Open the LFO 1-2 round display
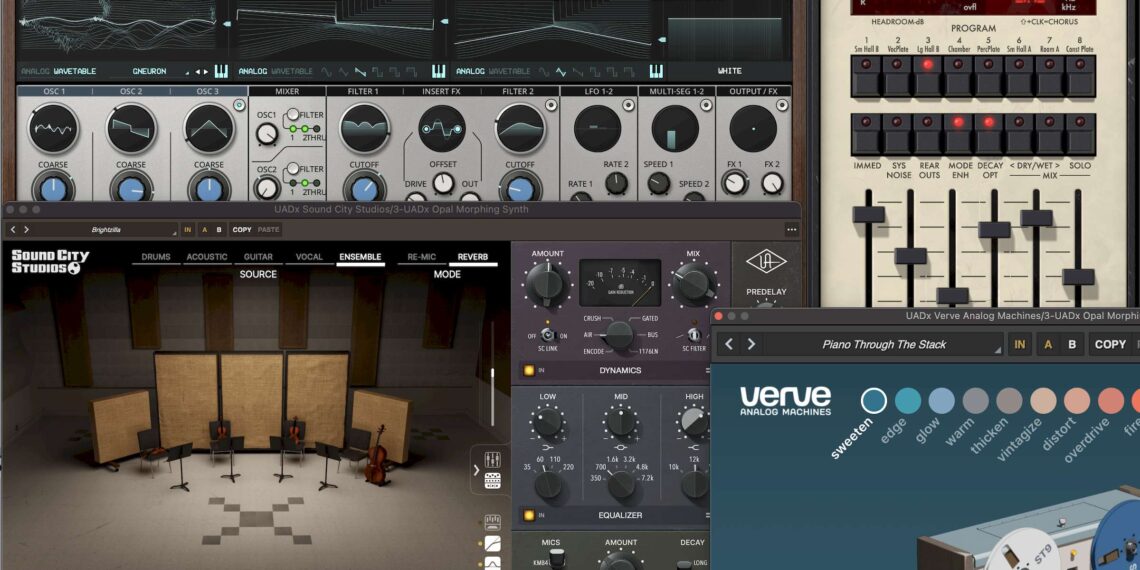The image size is (1140, 570). (x=597, y=129)
